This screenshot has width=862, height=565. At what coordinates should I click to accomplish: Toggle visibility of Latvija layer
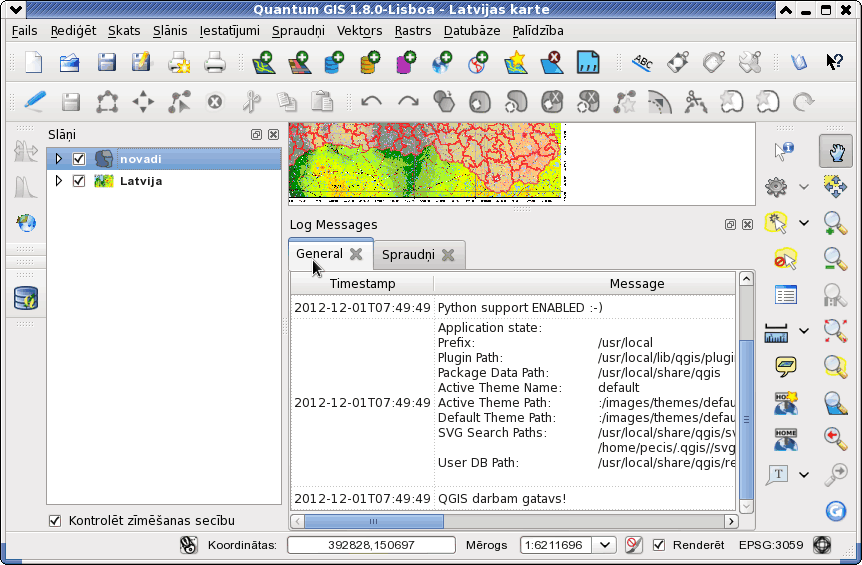[79, 181]
